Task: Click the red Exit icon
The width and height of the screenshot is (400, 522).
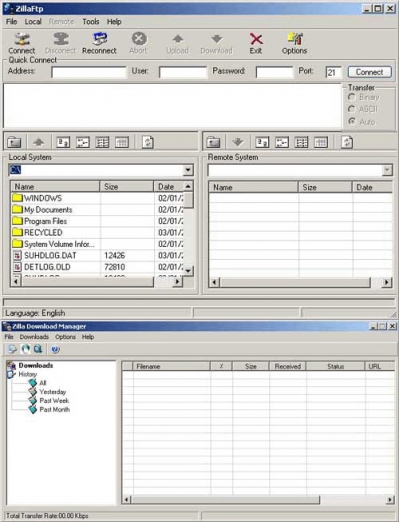Action: (x=256, y=39)
